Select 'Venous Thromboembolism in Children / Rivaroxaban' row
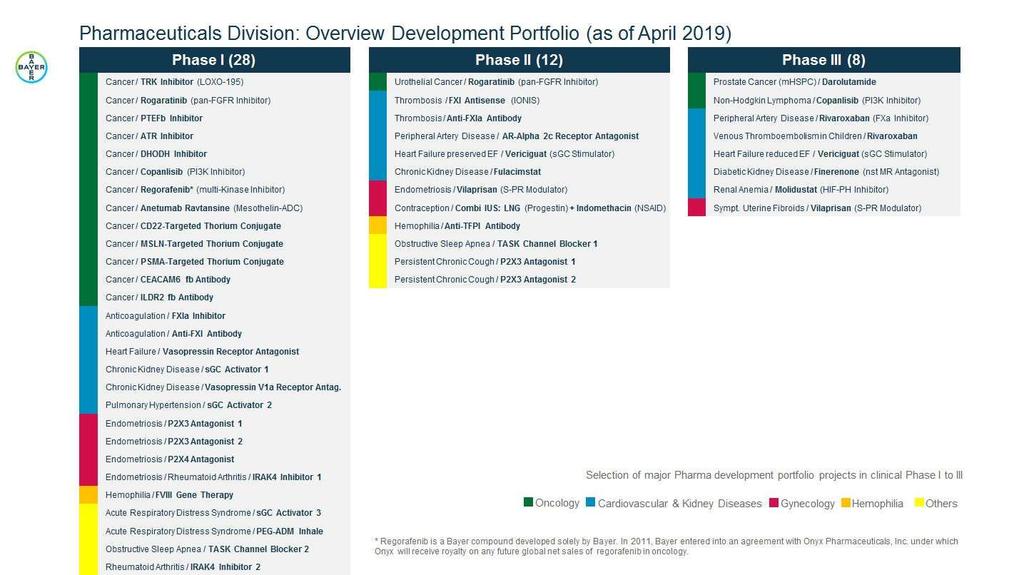Viewport: 1024px width, 575px height. point(824,136)
